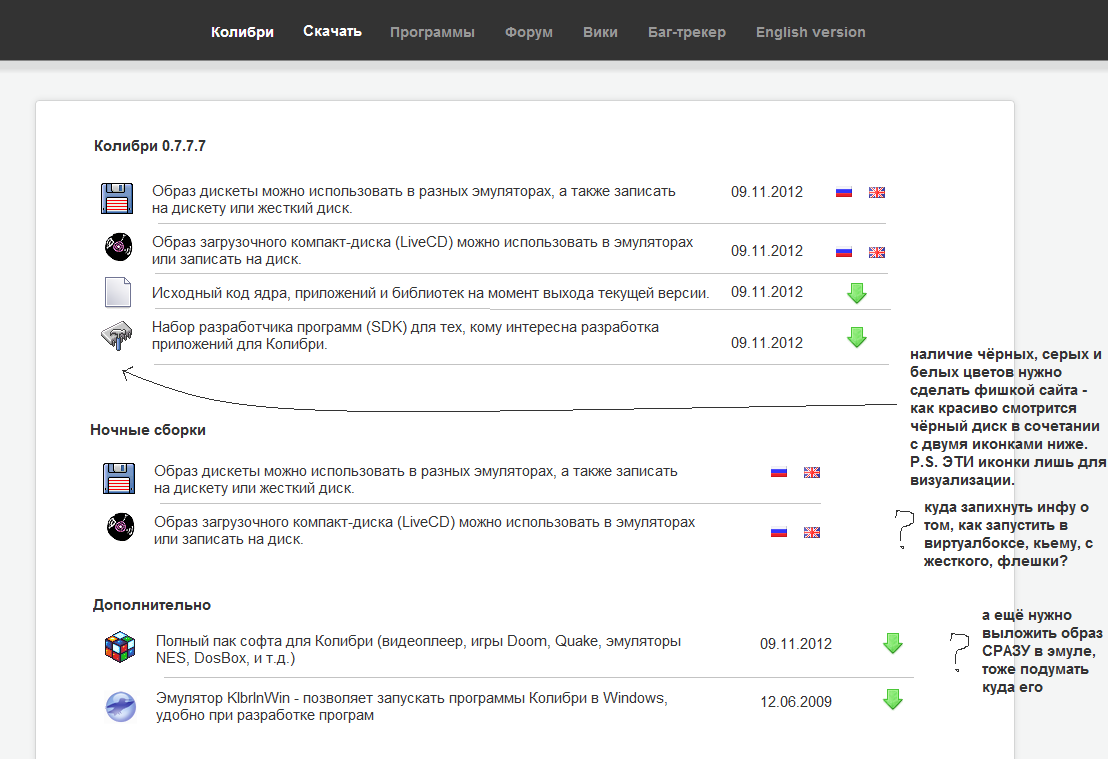Click the blank document source code icon
This screenshot has width=1108, height=759.
click(118, 293)
